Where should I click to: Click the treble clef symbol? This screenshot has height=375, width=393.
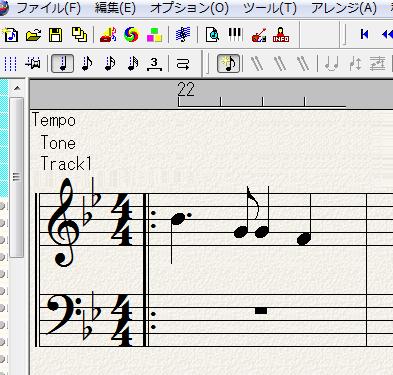pos(63,222)
